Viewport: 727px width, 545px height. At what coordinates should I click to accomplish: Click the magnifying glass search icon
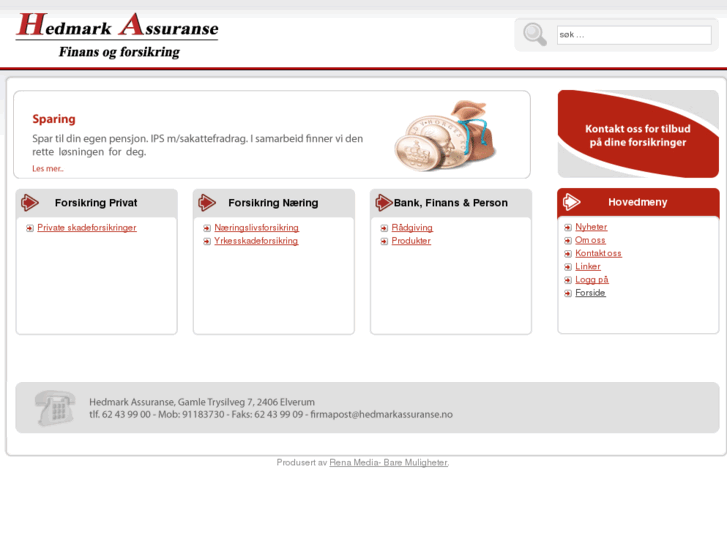click(535, 34)
